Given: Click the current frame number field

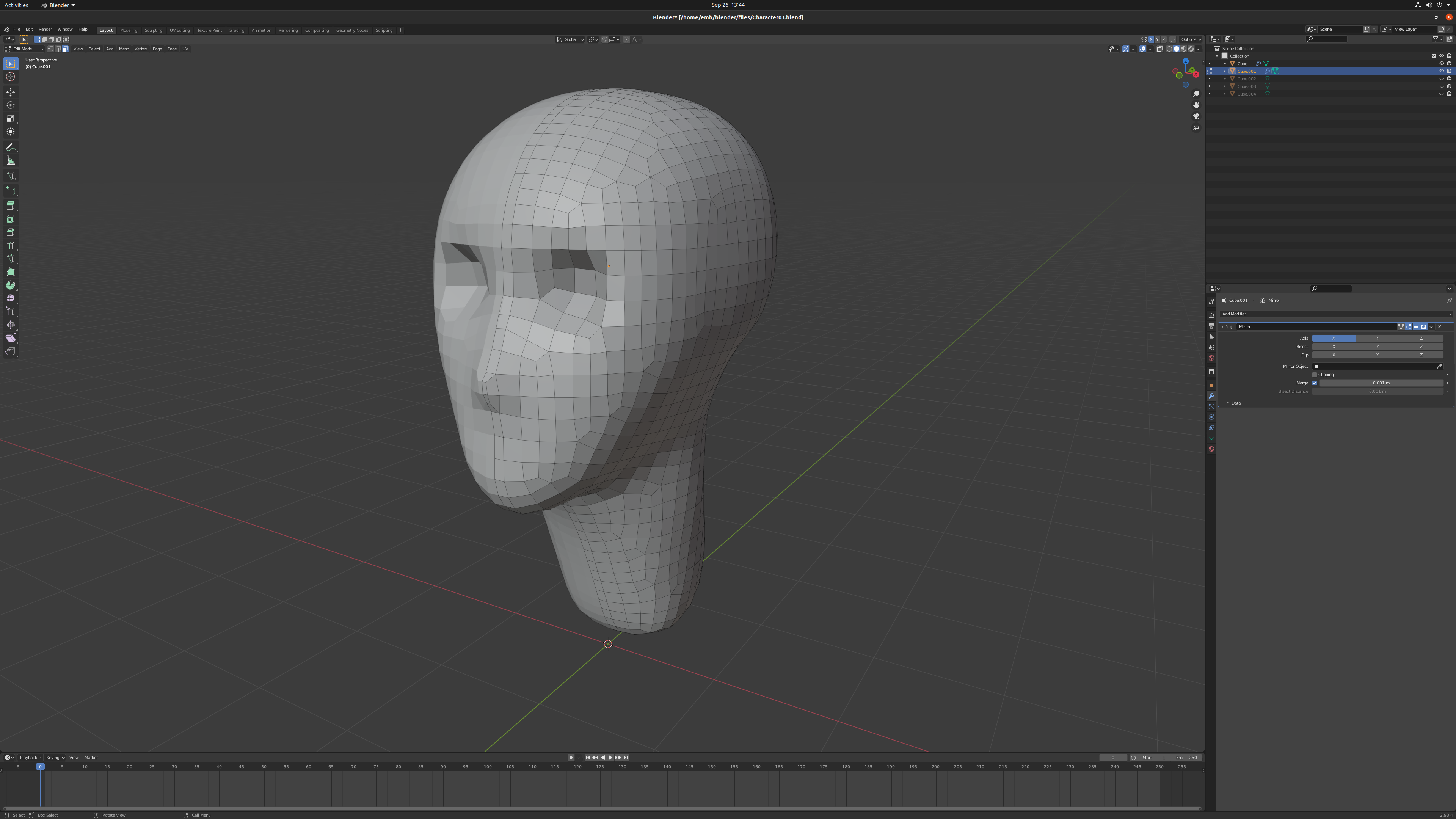Looking at the screenshot, I should pyautogui.click(x=1113, y=758).
